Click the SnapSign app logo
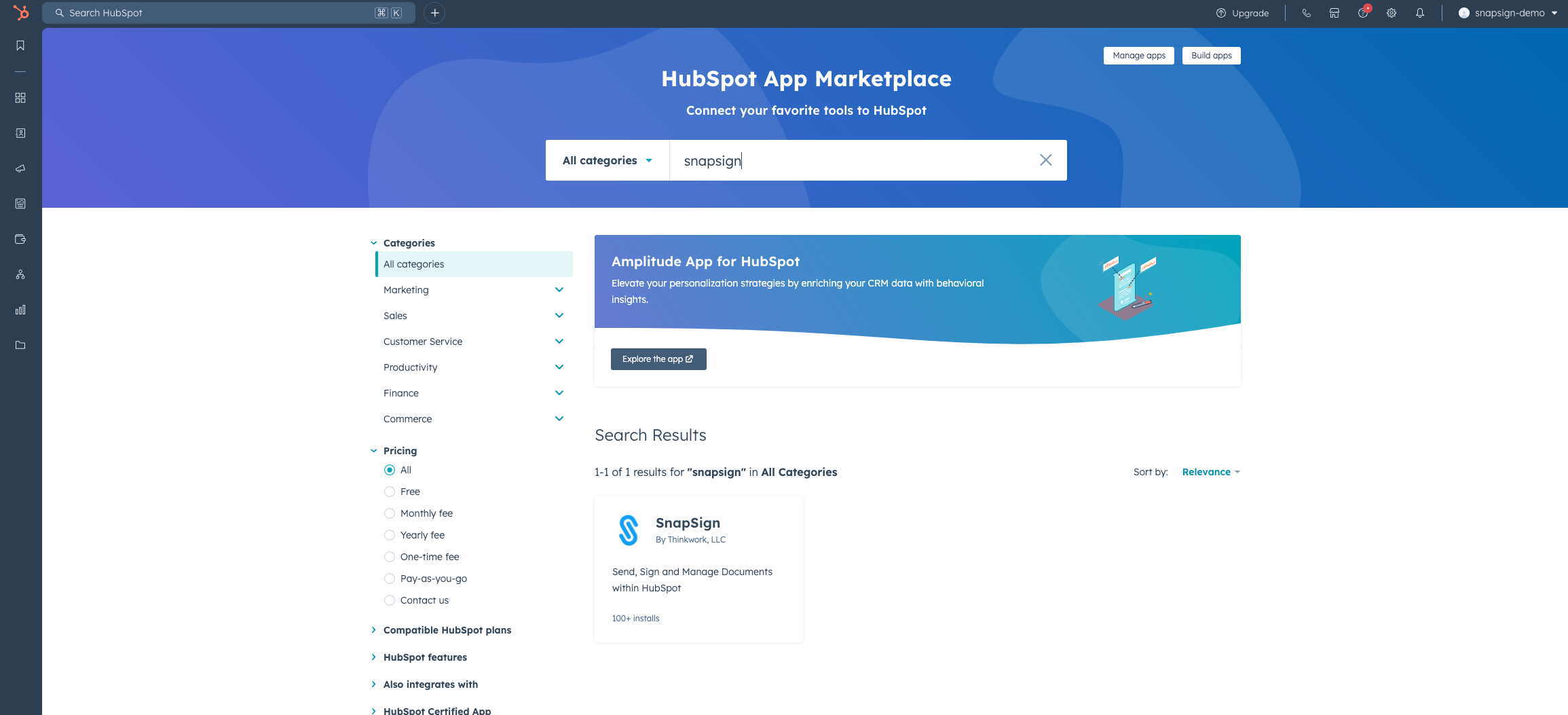The width and height of the screenshot is (1568, 715). tap(629, 530)
